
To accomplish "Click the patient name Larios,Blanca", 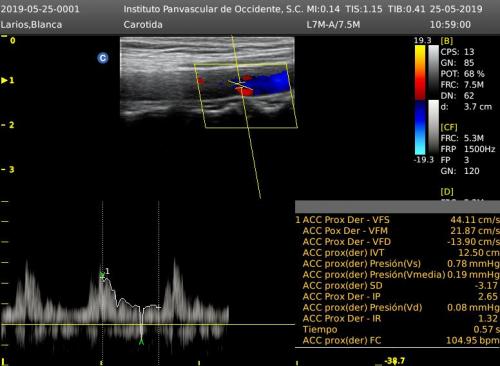I will (x=31, y=25).
